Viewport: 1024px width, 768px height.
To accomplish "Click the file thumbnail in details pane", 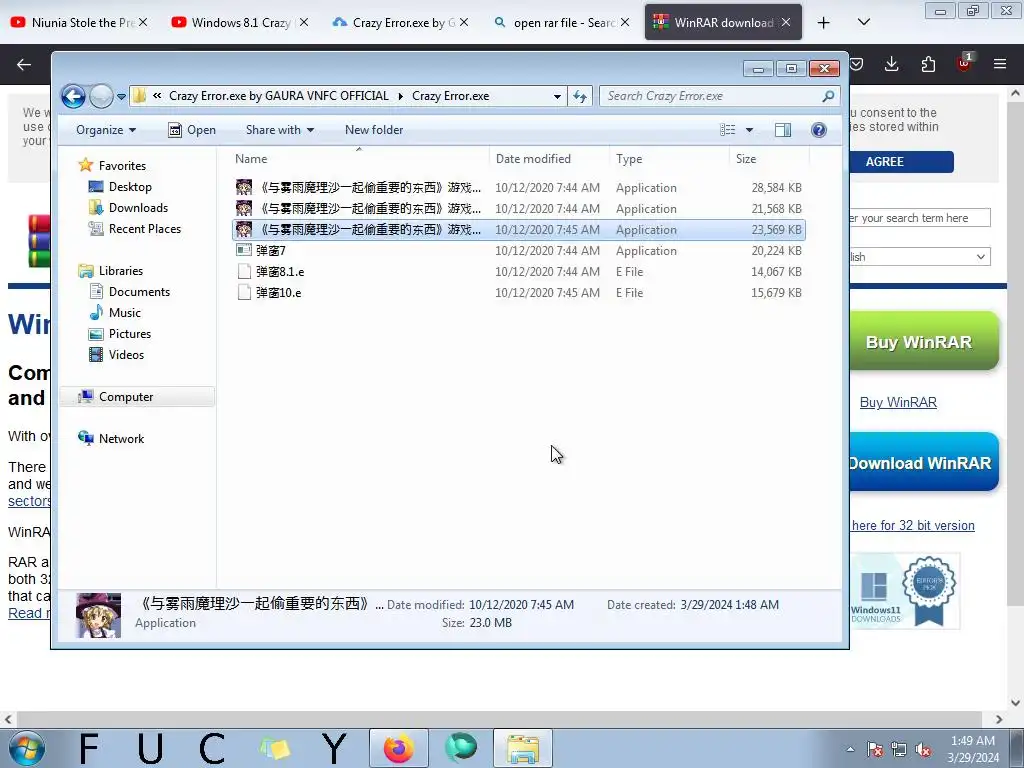I will point(99,615).
